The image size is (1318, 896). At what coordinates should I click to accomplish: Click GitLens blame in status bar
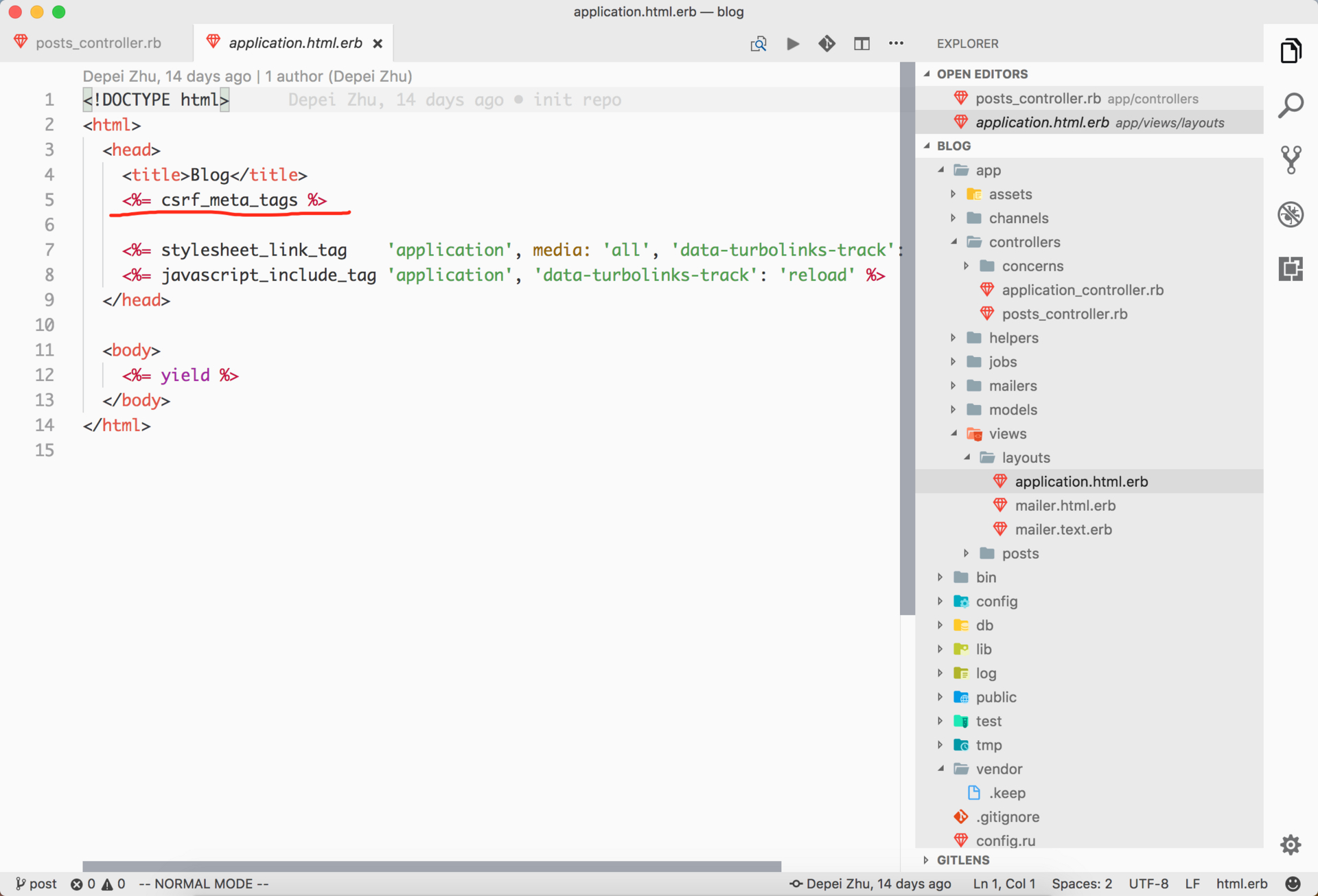click(x=870, y=884)
